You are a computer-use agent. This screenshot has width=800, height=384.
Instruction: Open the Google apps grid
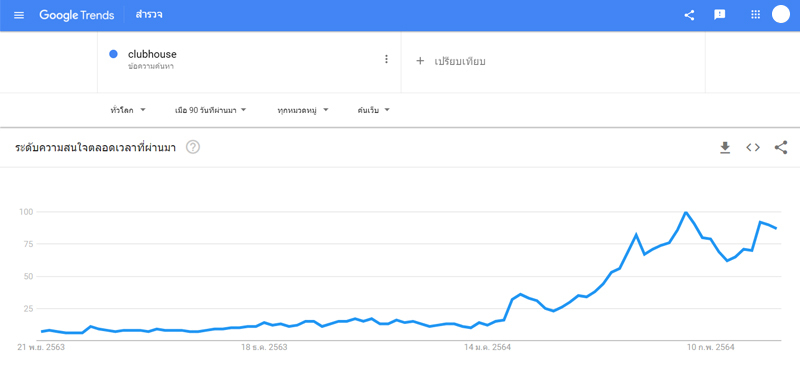(x=756, y=15)
